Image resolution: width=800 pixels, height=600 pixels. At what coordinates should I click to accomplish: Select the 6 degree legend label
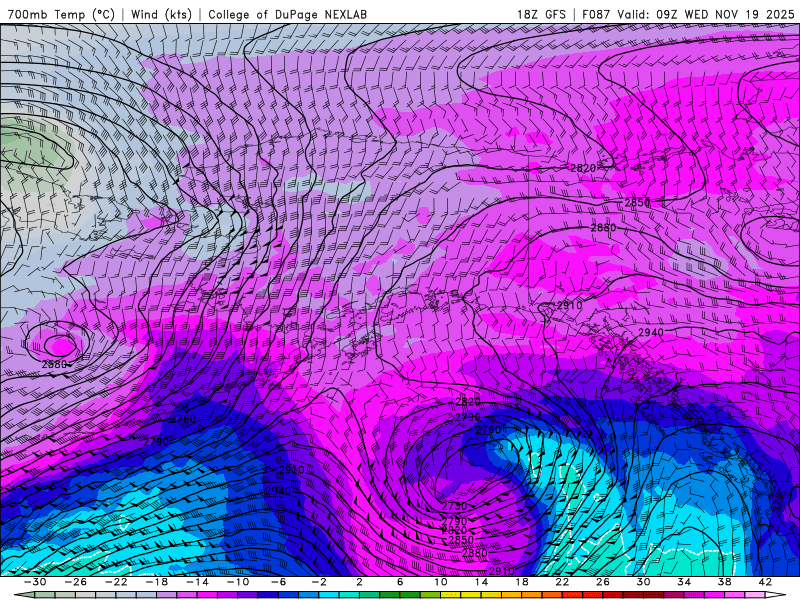click(400, 582)
